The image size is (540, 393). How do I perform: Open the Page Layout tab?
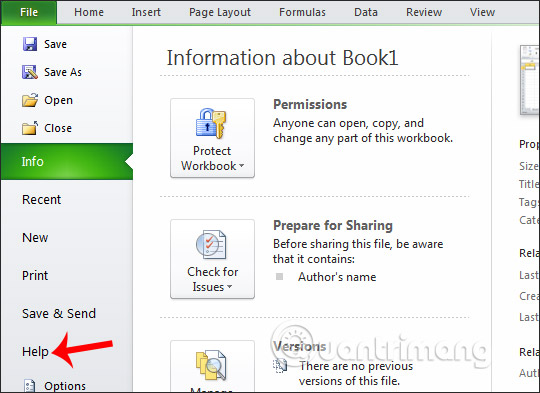click(x=220, y=12)
